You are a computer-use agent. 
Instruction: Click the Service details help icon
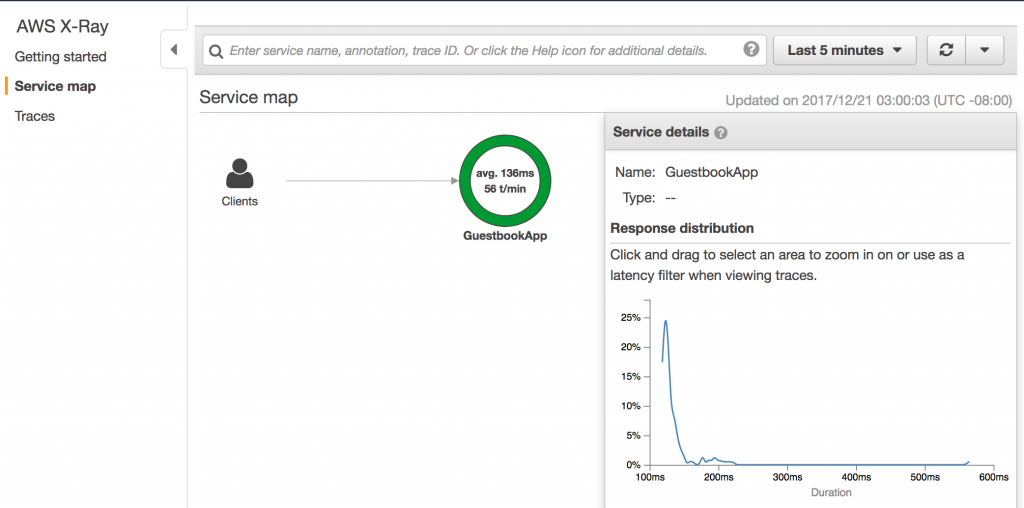(720, 133)
